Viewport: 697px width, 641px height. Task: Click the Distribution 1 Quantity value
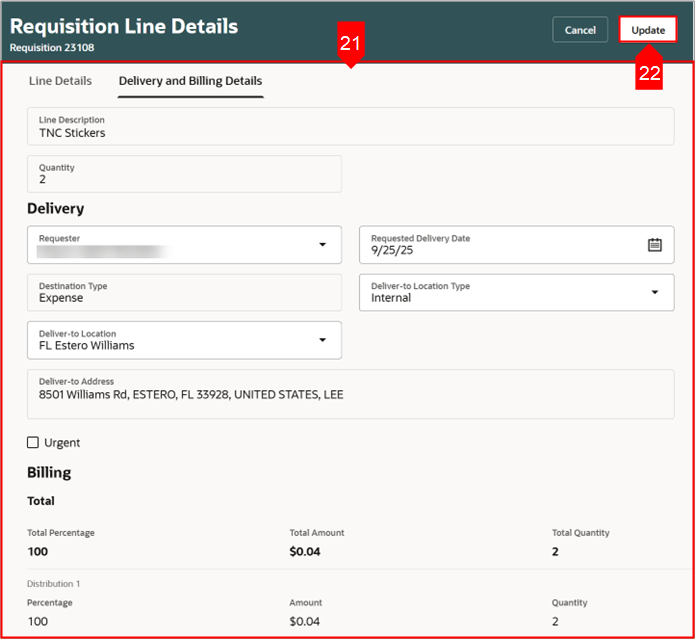(555, 622)
